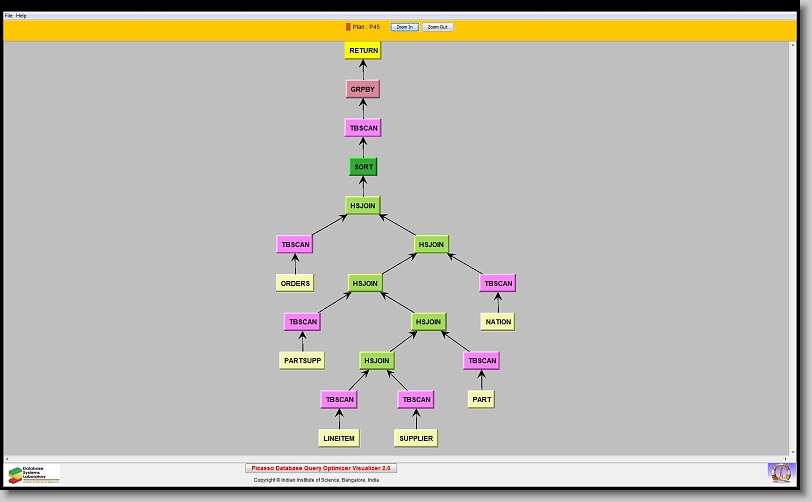
Task: Select the GRPBY operator node
Action: pos(363,89)
